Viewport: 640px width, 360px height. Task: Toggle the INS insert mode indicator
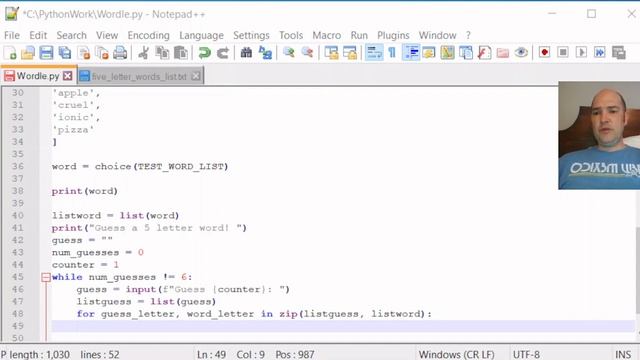point(623,354)
